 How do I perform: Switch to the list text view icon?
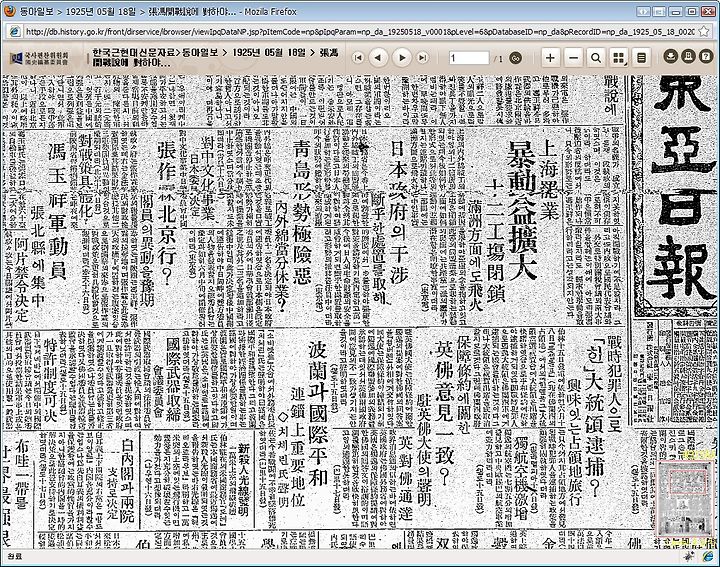point(641,58)
